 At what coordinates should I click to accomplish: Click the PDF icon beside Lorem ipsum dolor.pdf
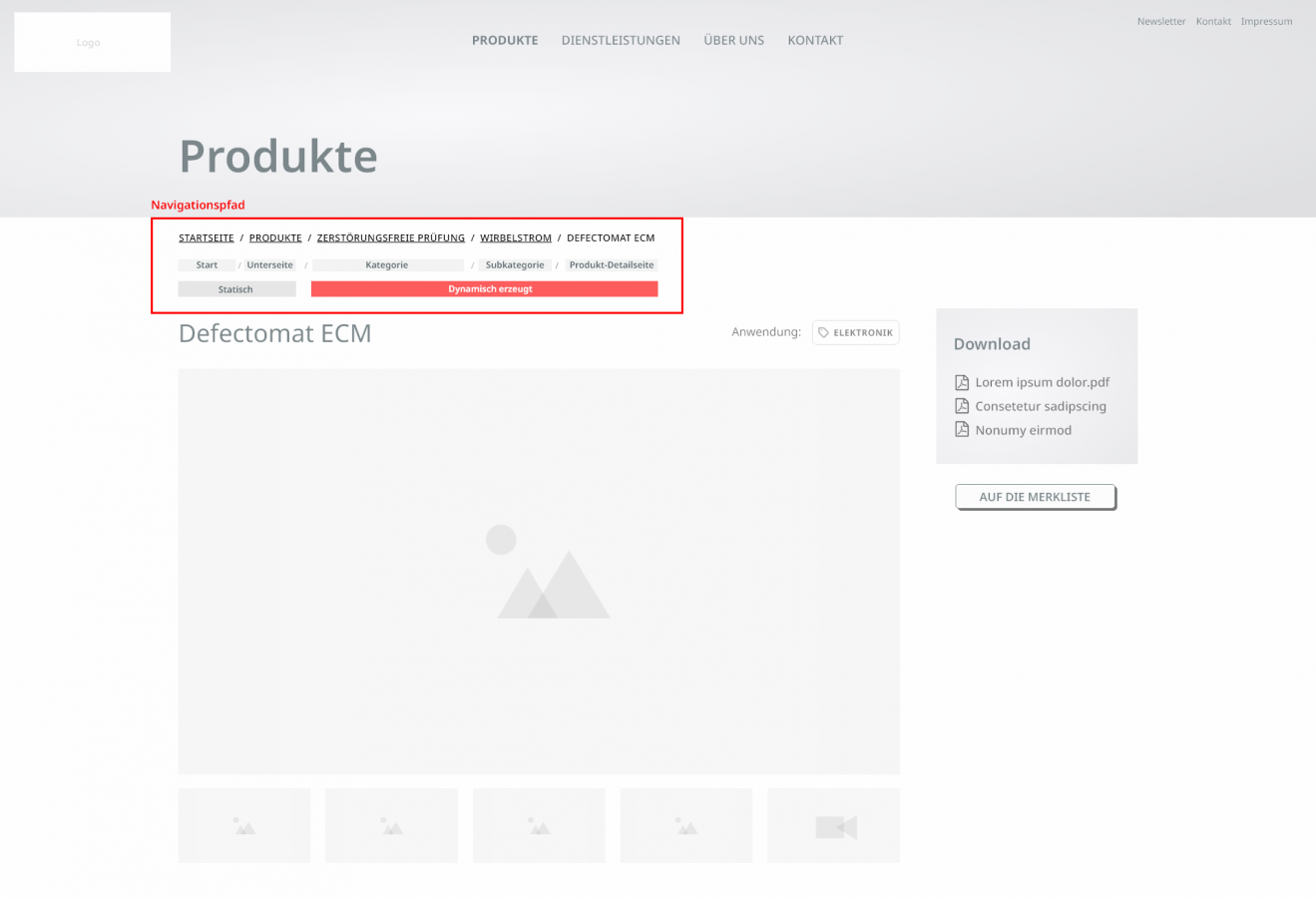click(x=962, y=382)
